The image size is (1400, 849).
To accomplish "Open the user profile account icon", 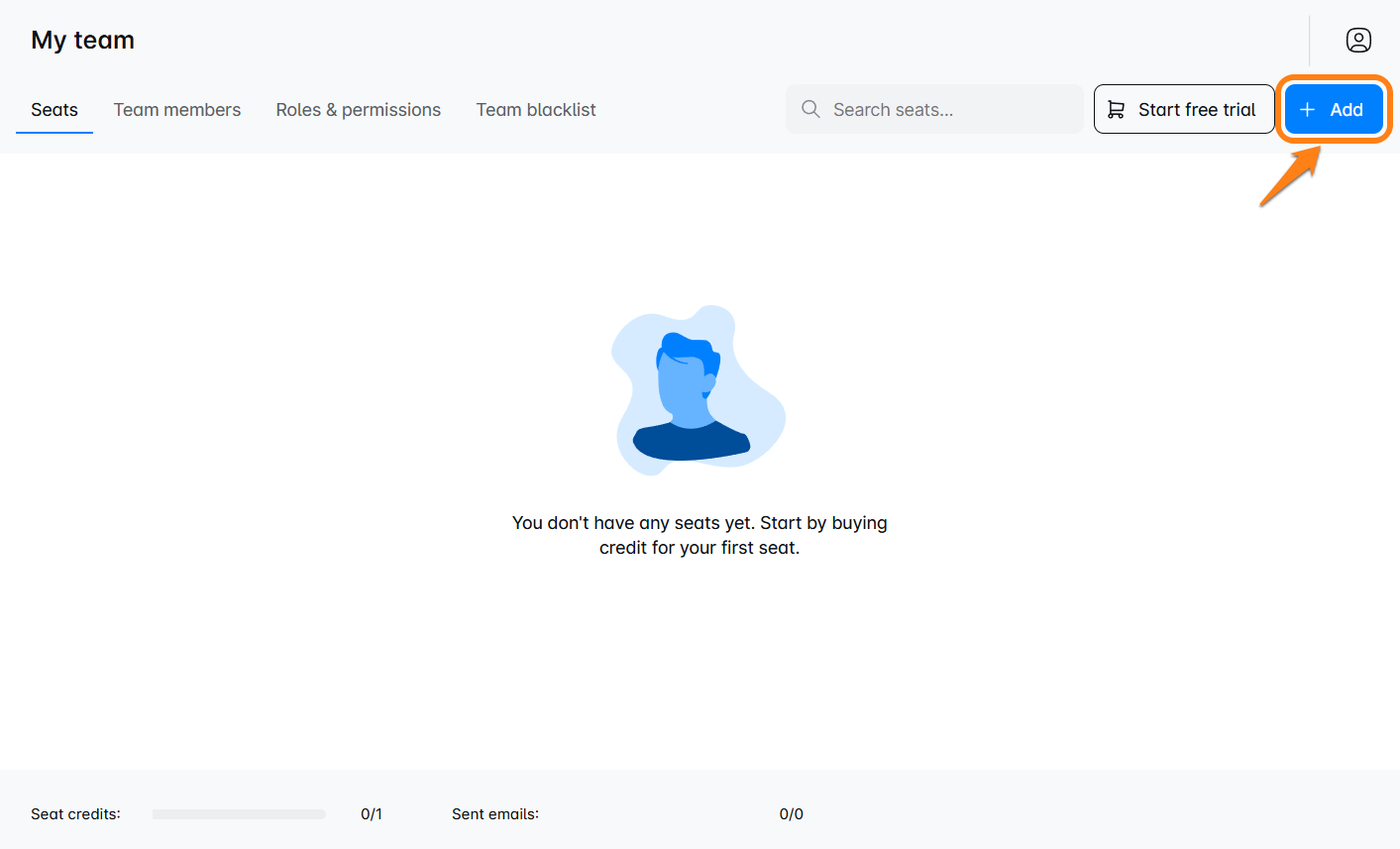I will [x=1357, y=40].
